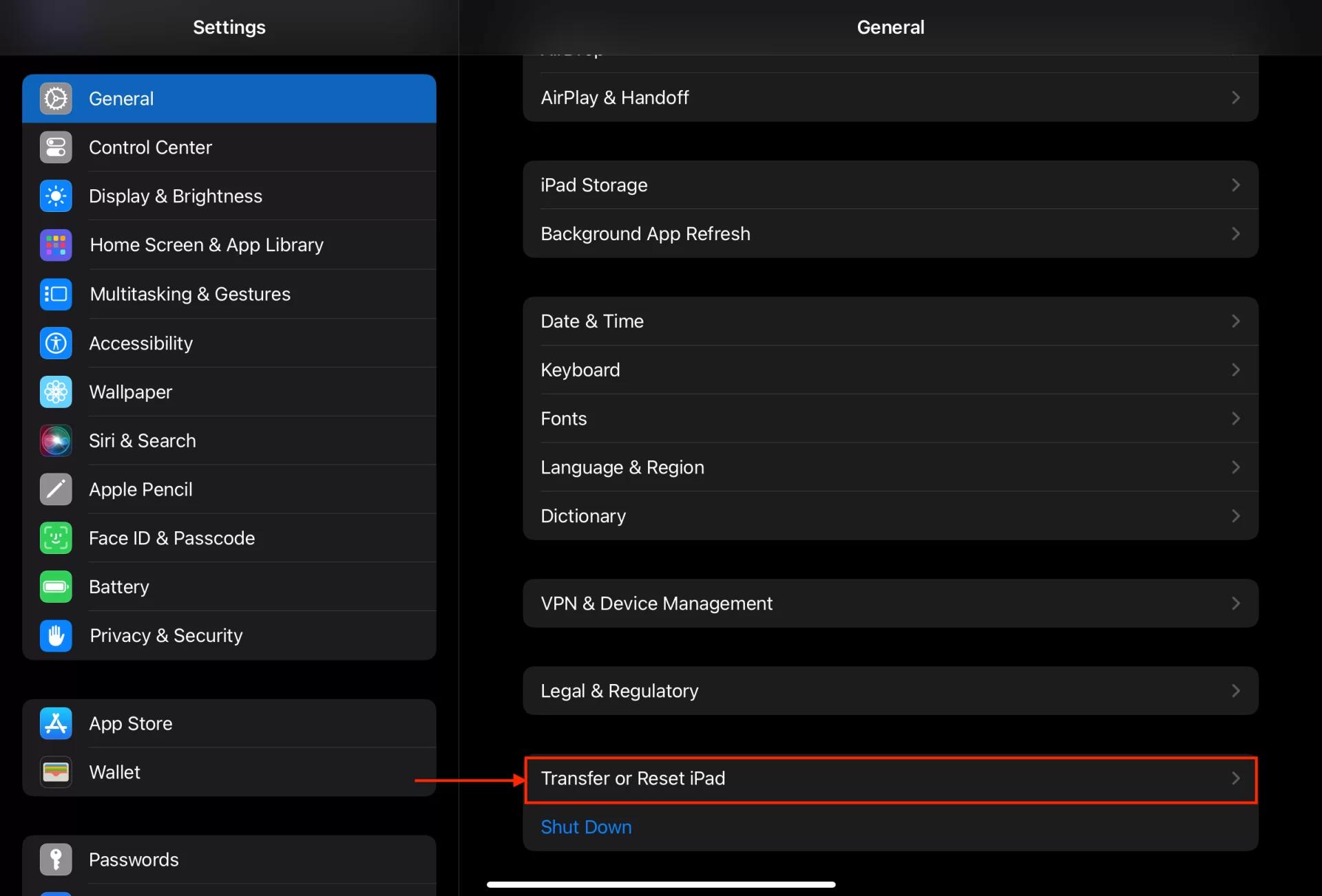Open Background App Refresh
Image resolution: width=1322 pixels, height=896 pixels.
tap(890, 234)
